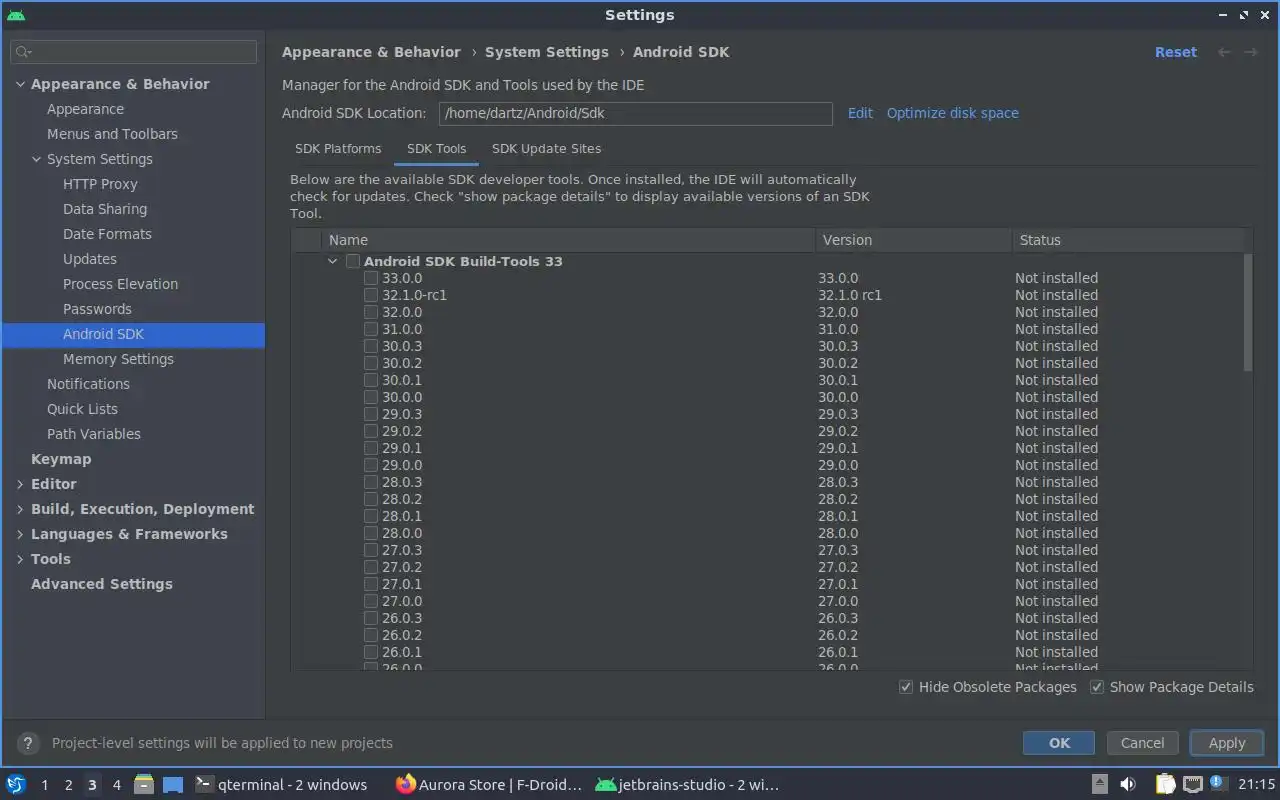Click the Apply button

[1226, 743]
